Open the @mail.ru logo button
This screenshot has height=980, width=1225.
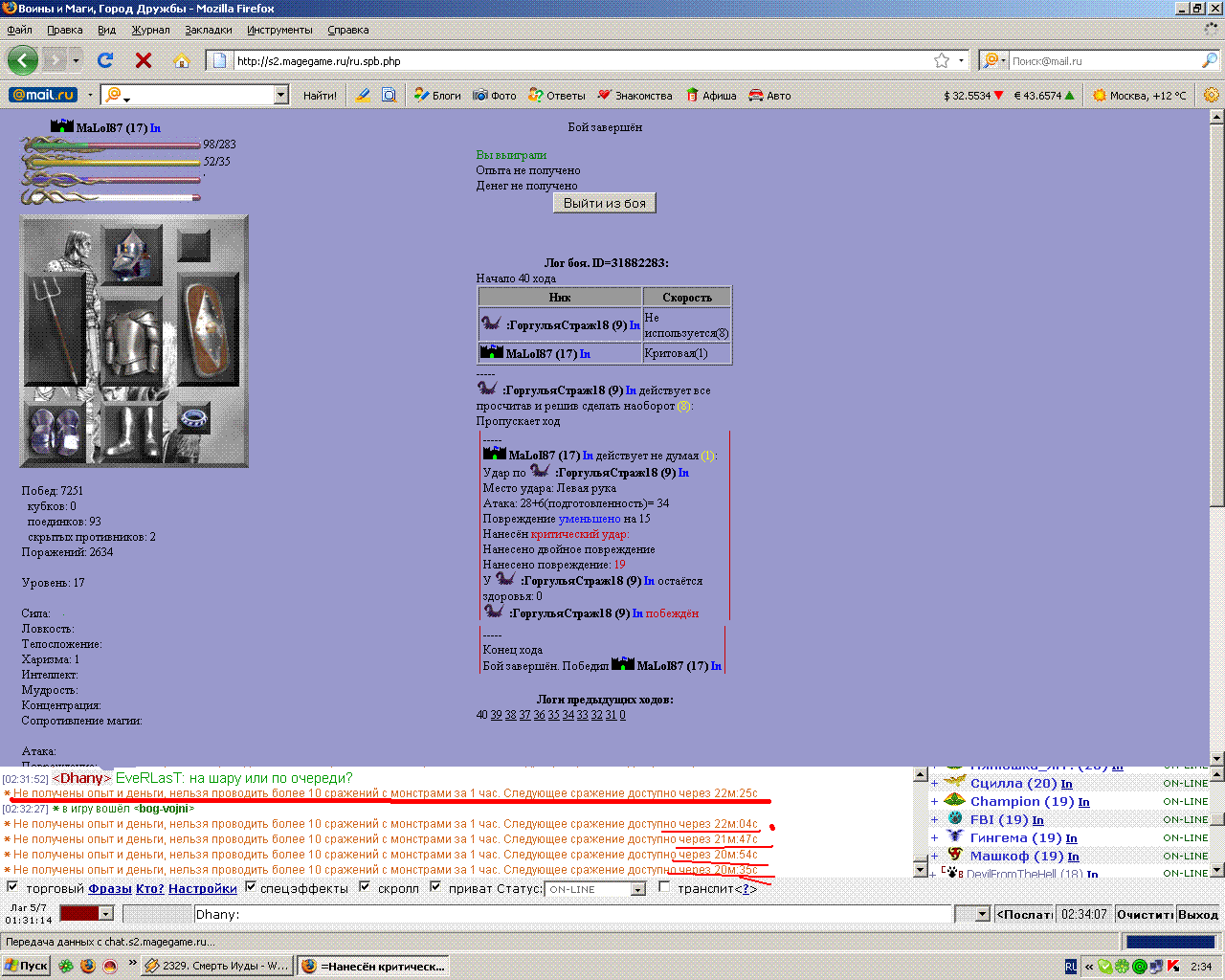click(x=42, y=95)
